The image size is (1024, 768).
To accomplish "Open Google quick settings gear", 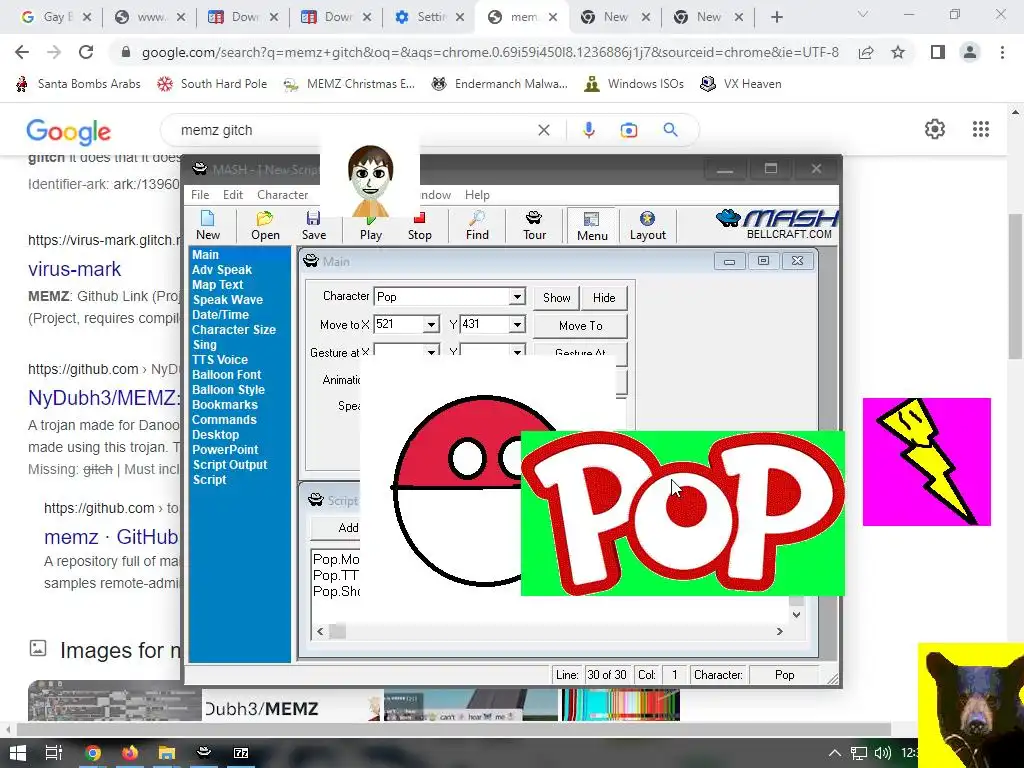I will point(935,129).
